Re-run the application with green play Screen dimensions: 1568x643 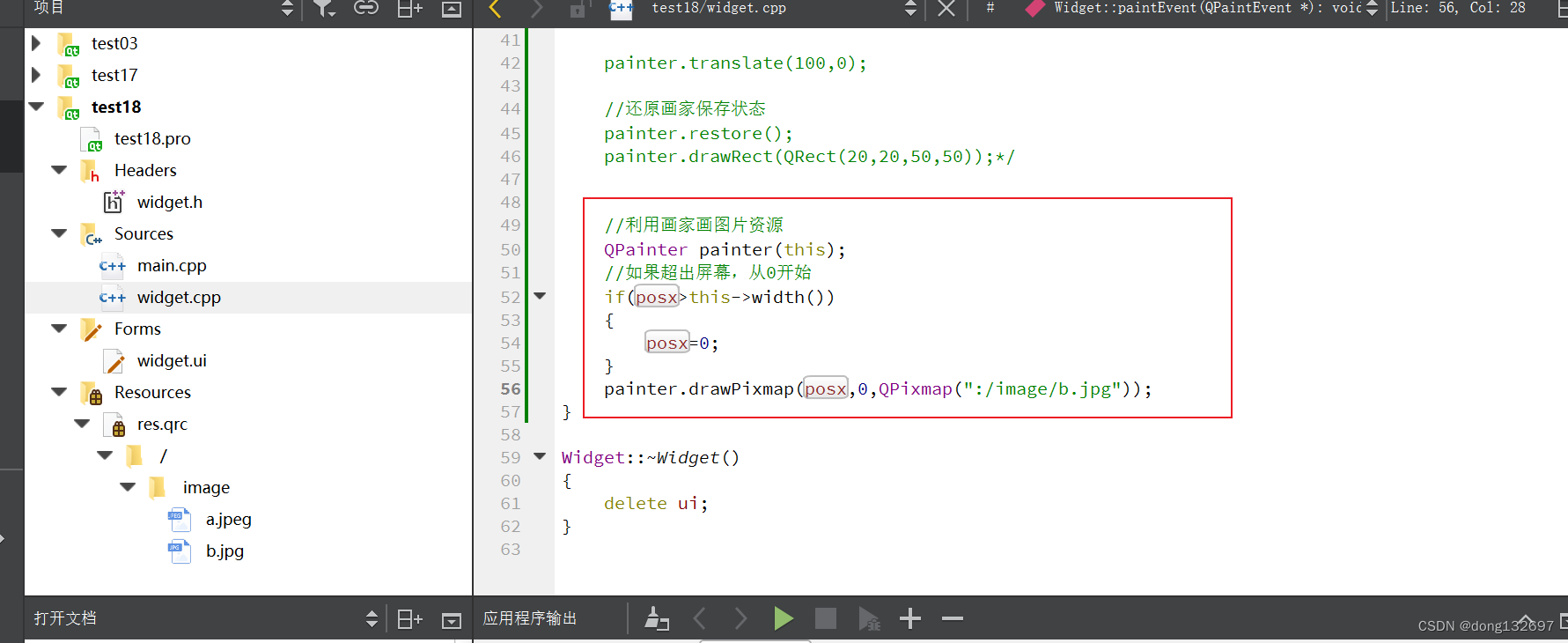pos(783,618)
